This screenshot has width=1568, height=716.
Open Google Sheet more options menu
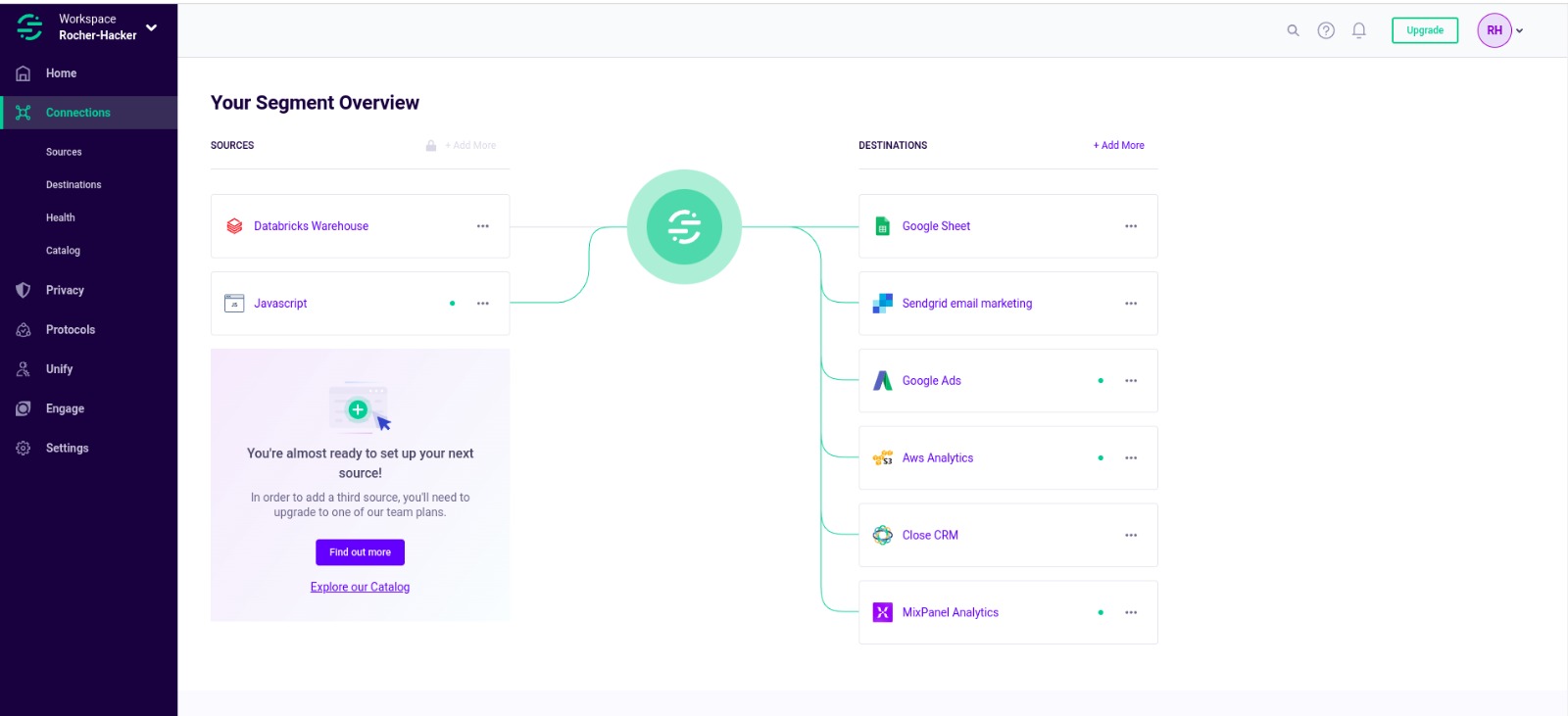pyautogui.click(x=1131, y=226)
